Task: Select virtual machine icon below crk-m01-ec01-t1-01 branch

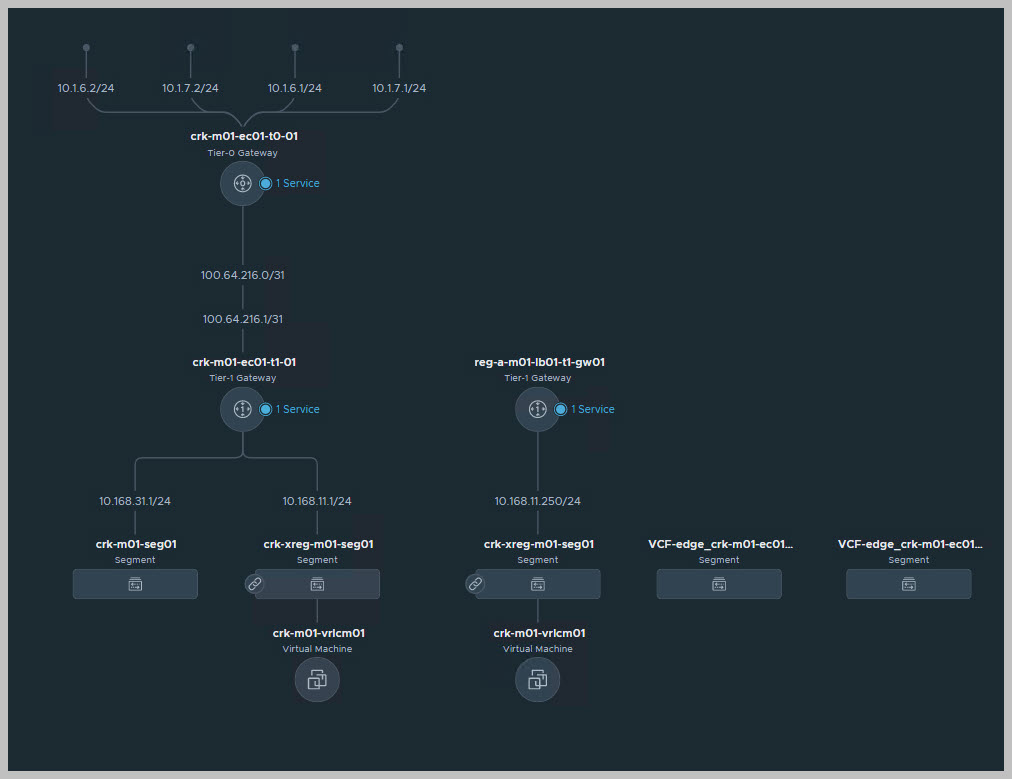Action: click(x=317, y=681)
